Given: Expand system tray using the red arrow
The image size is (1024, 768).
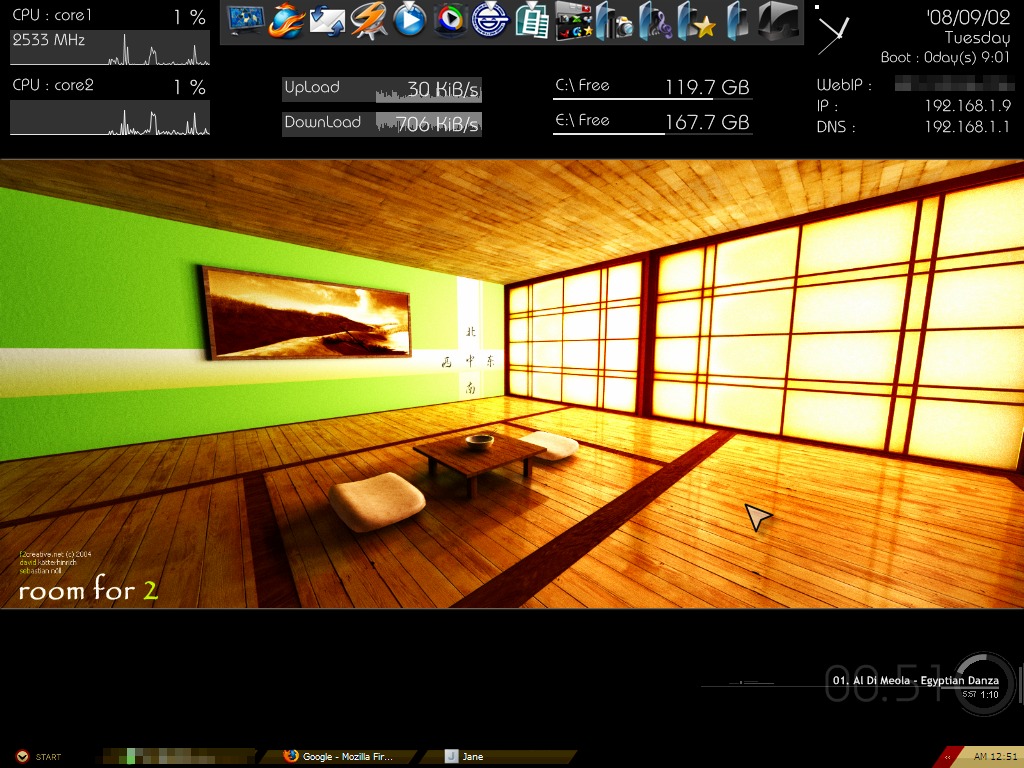Looking at the screenshot, I should coord(947,757).
